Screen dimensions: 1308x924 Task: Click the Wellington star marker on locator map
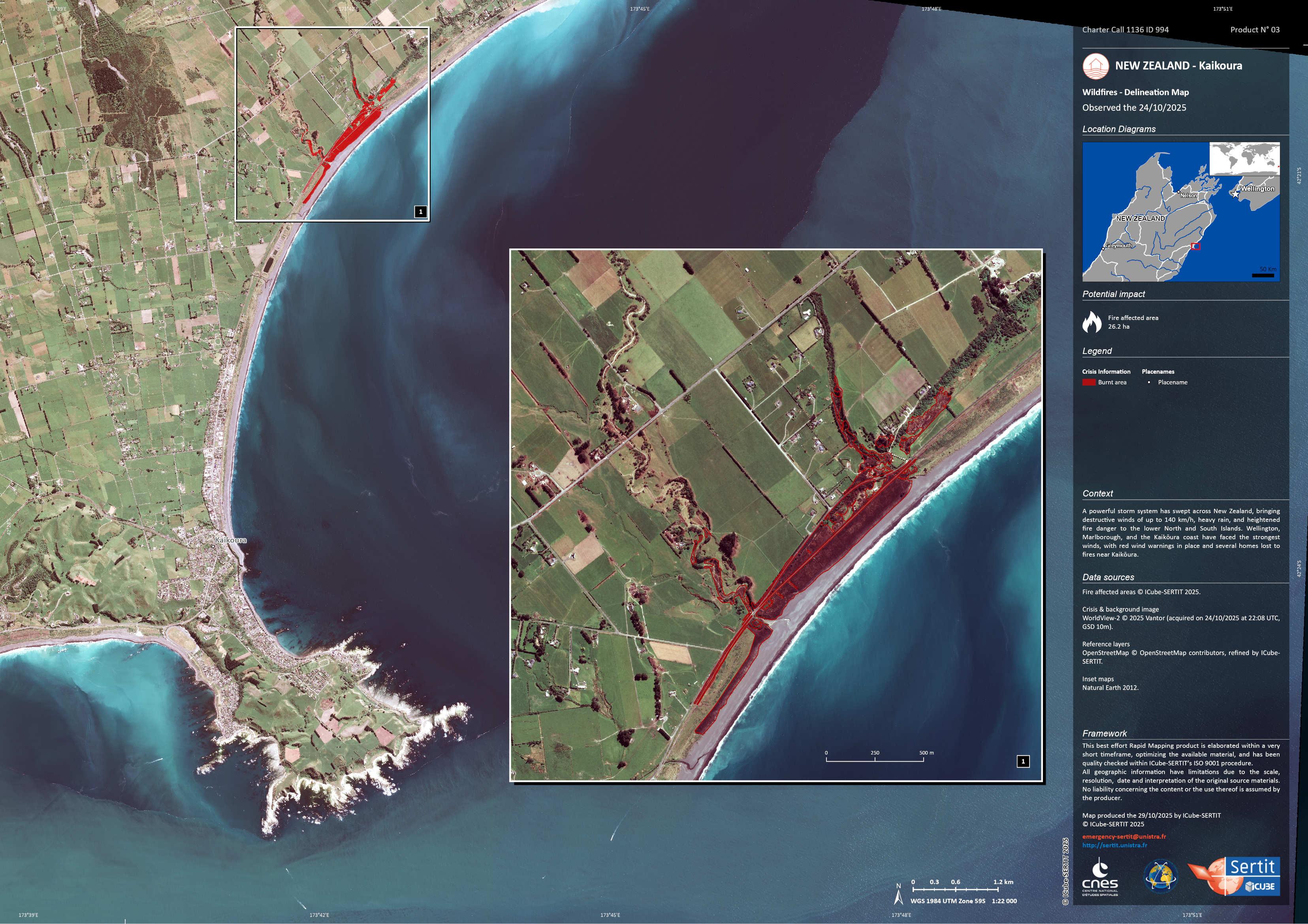click(1235, 194)
